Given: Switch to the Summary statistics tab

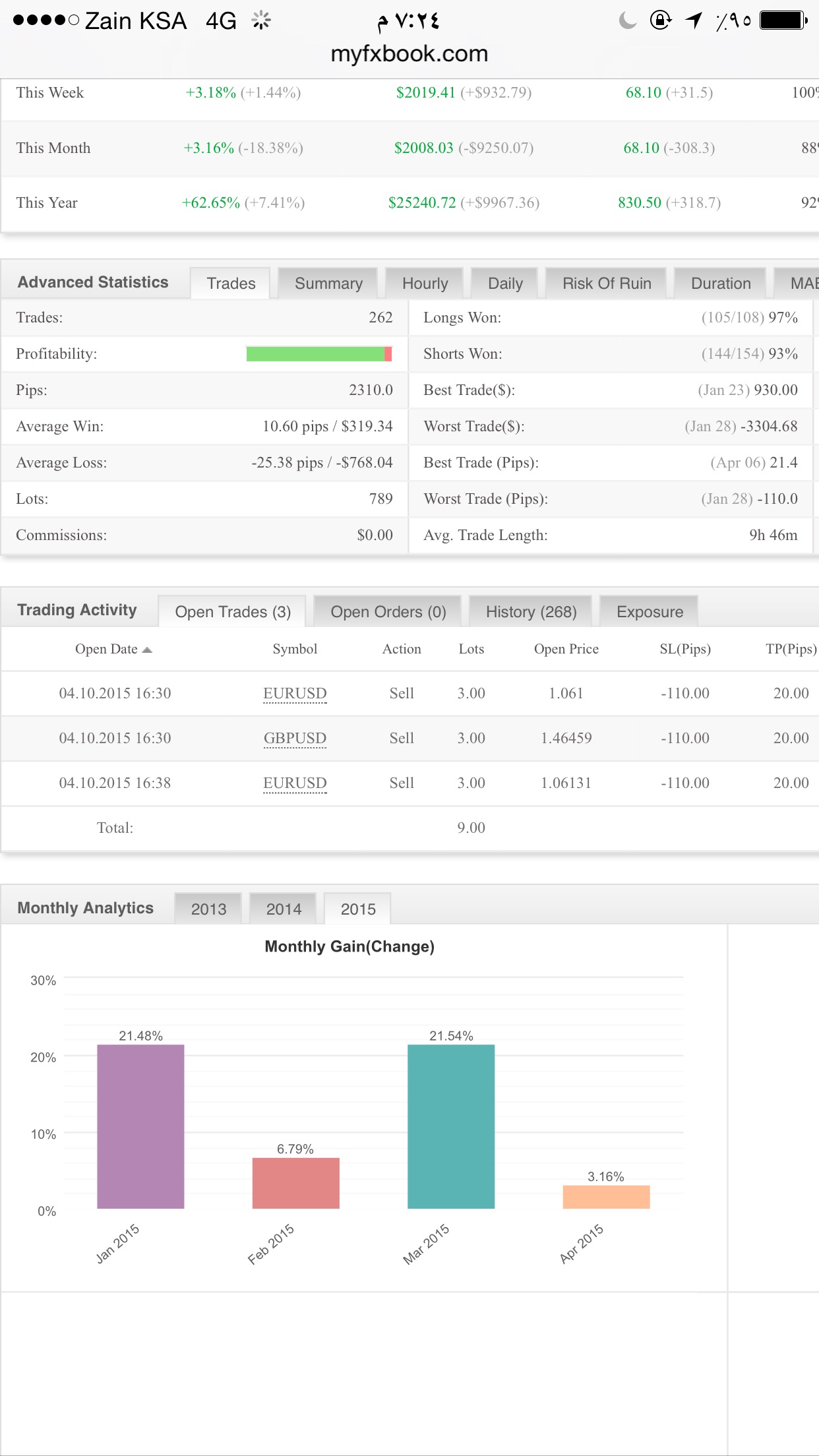Looking at the screenshot, I should (328, 284).
